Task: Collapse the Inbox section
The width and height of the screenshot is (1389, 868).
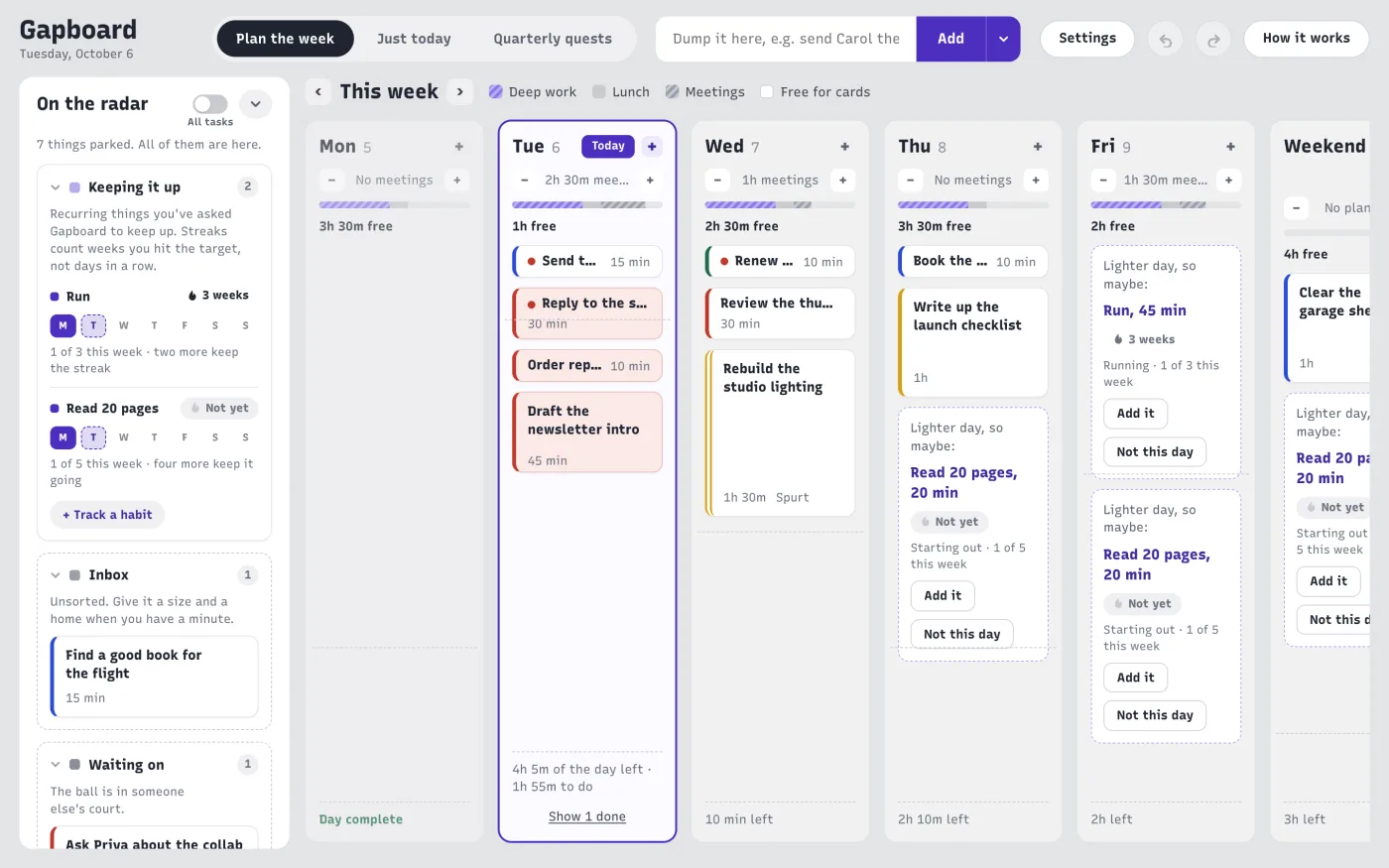Action: coord(56,575)
